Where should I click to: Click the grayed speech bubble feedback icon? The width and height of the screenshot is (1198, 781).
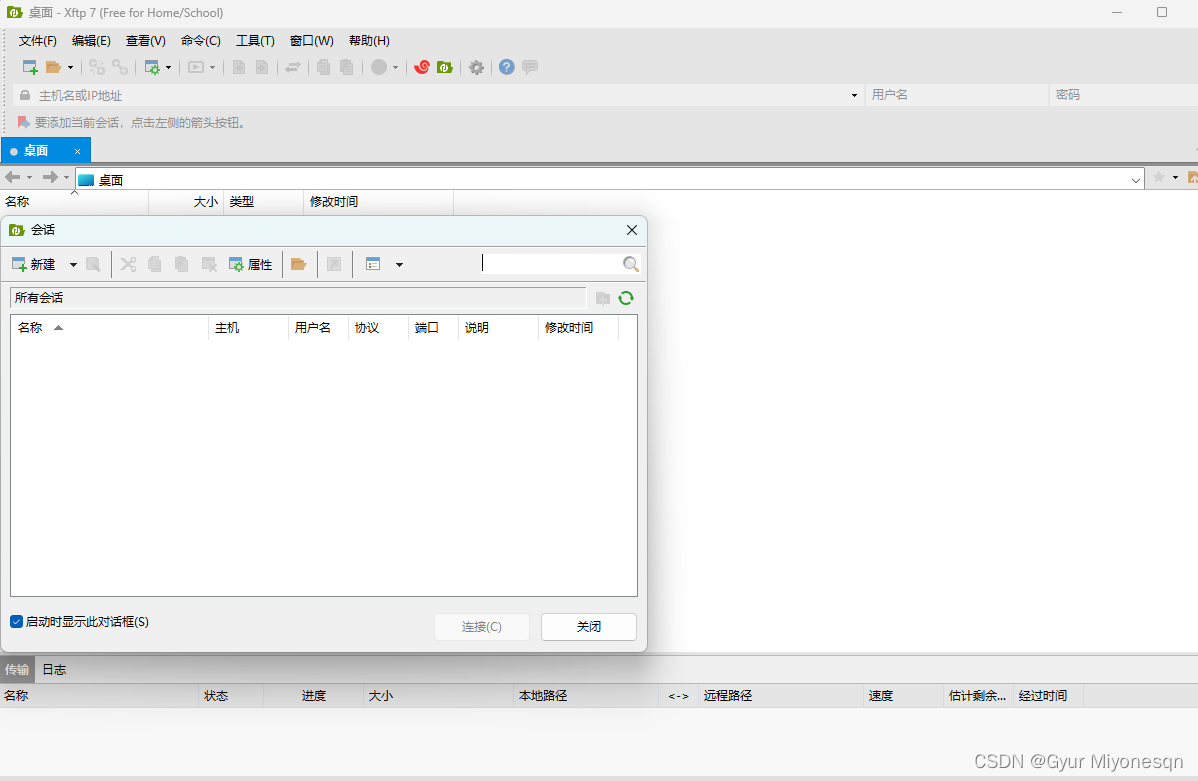pos(529,67)
